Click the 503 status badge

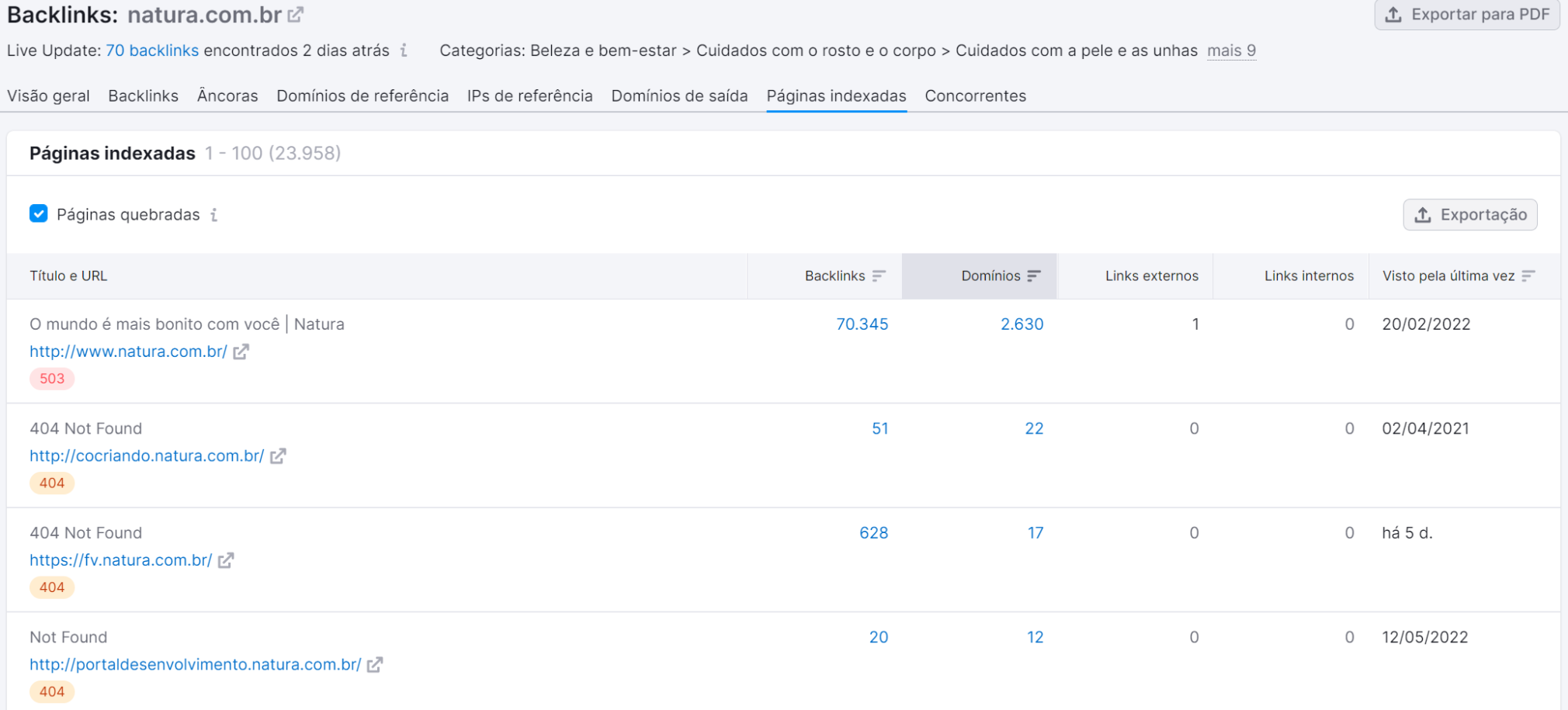(x=52, y=379)
